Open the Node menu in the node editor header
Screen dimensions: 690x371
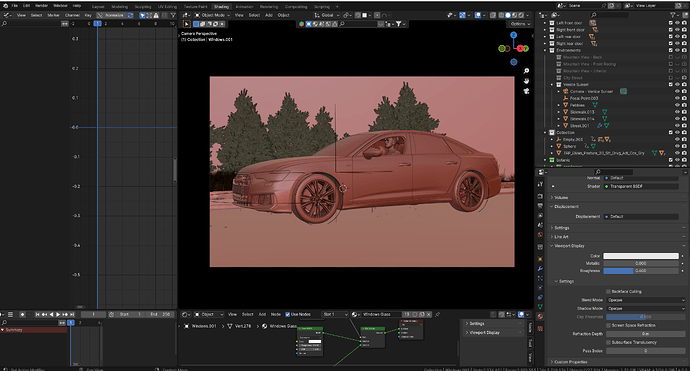point(275,315)
